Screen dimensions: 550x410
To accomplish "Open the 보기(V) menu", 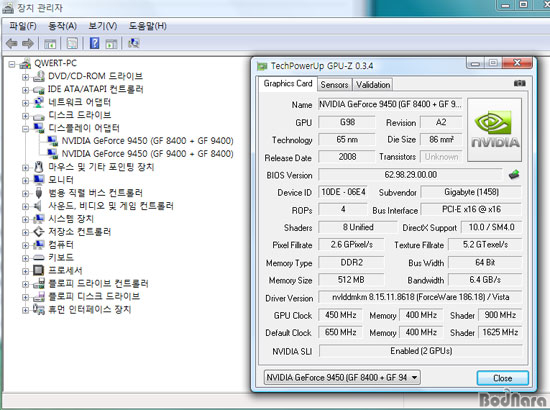I will [x=102, y=26].
